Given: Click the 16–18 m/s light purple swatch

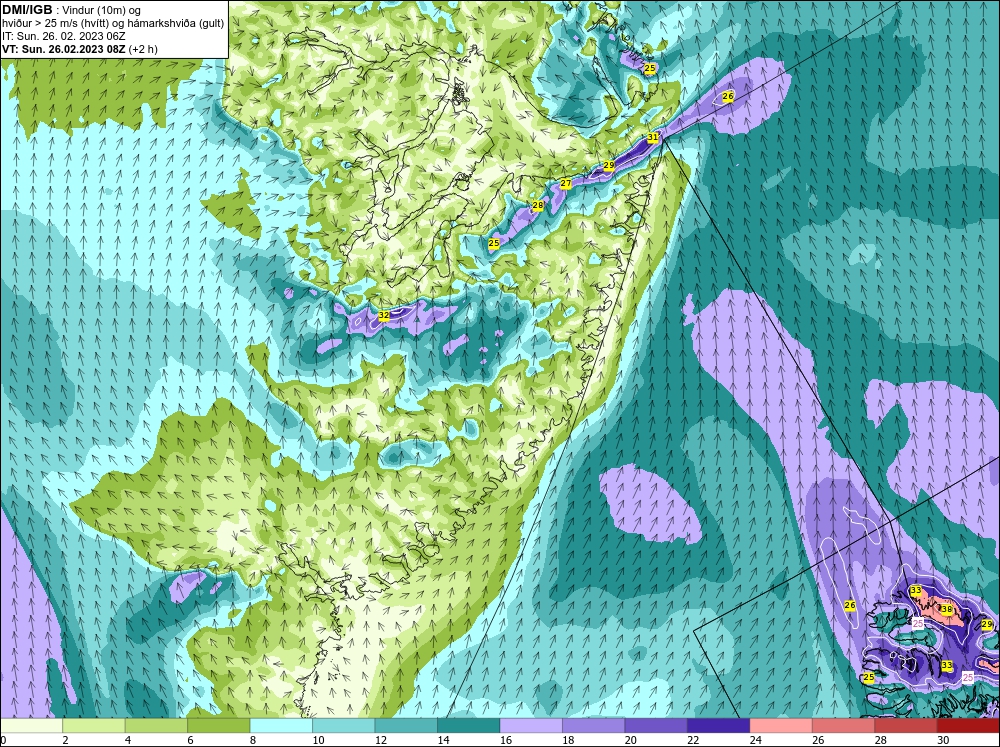Looking at the screenshot, I should pos(531,725).
